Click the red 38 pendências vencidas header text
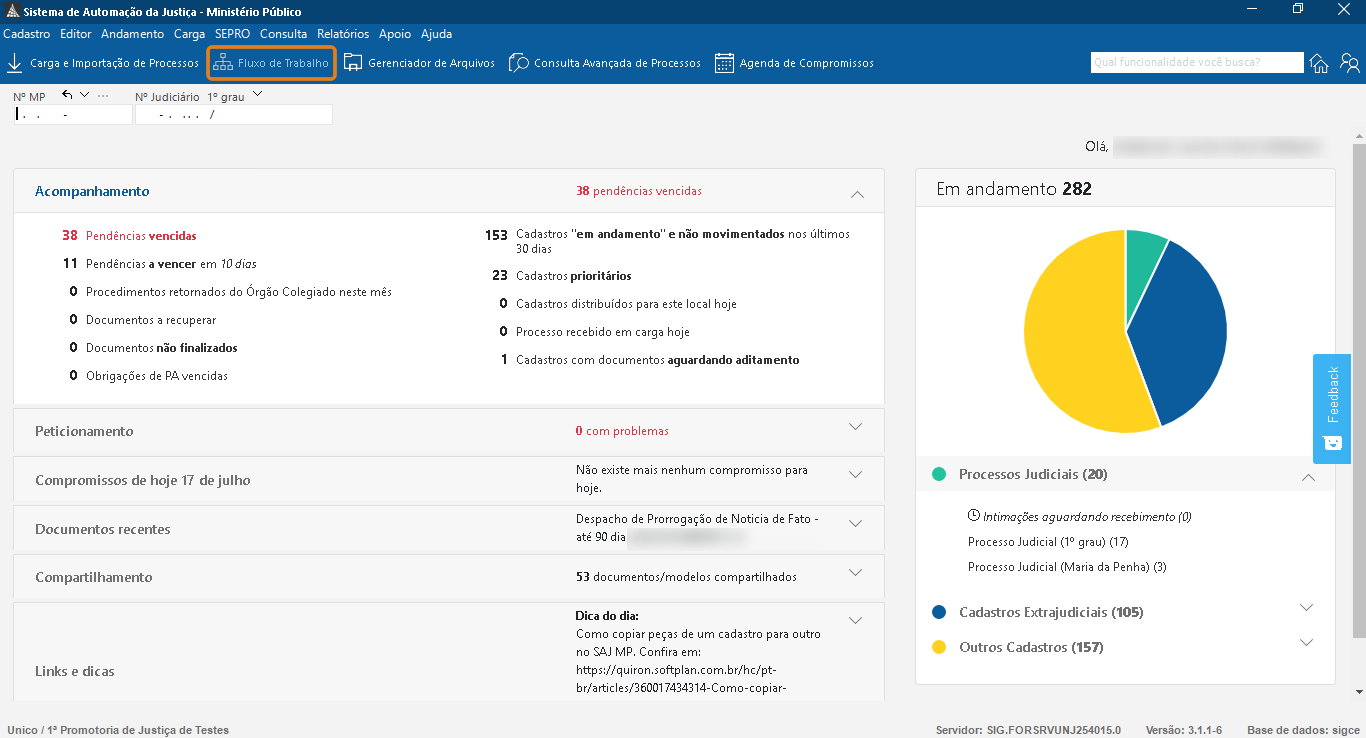Viewport: 1366px width, 738px height. point(639,191)
